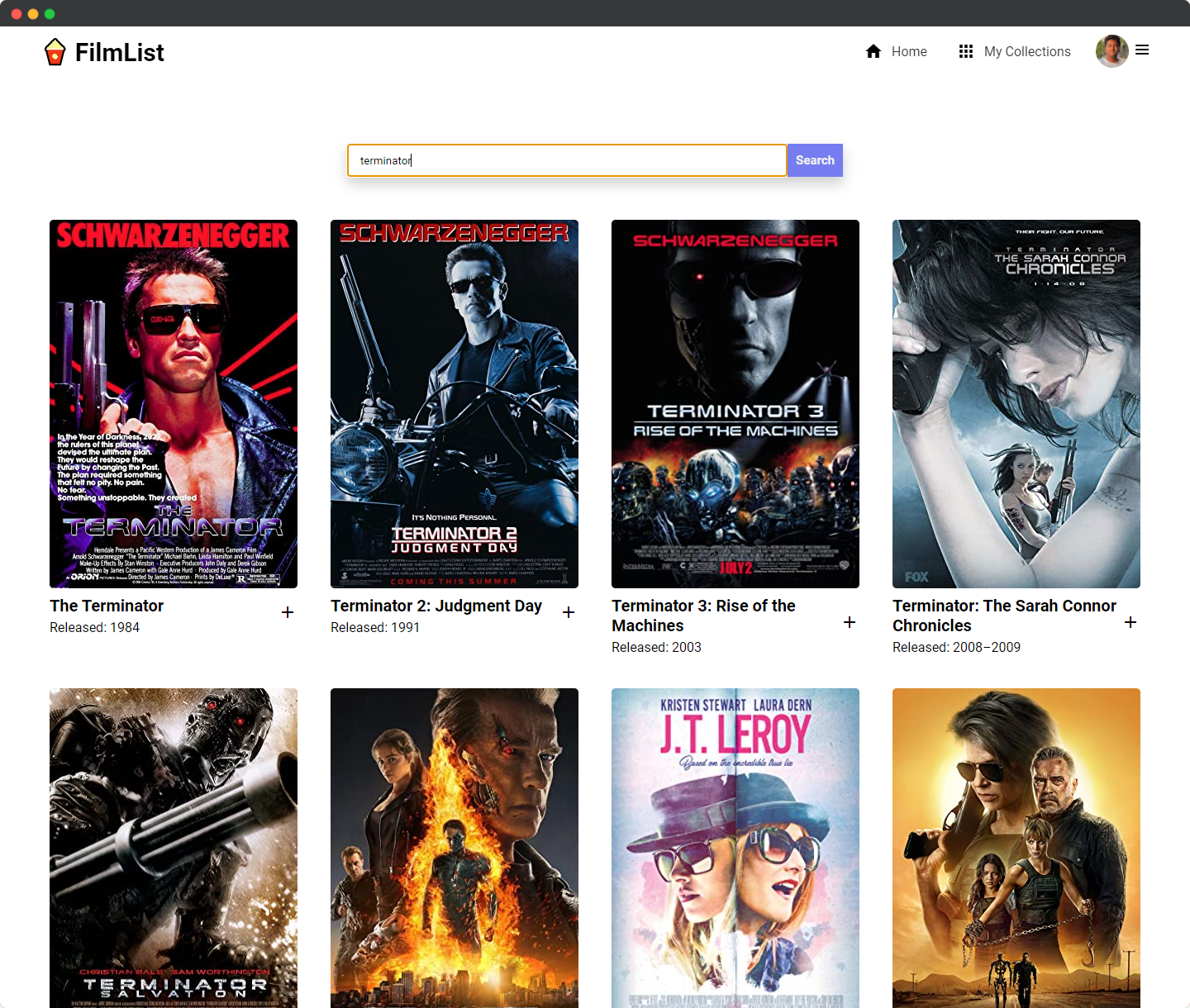The image size is (1190, 1008).
Task: Open the hamburger menu
Action: (1142, 50)
